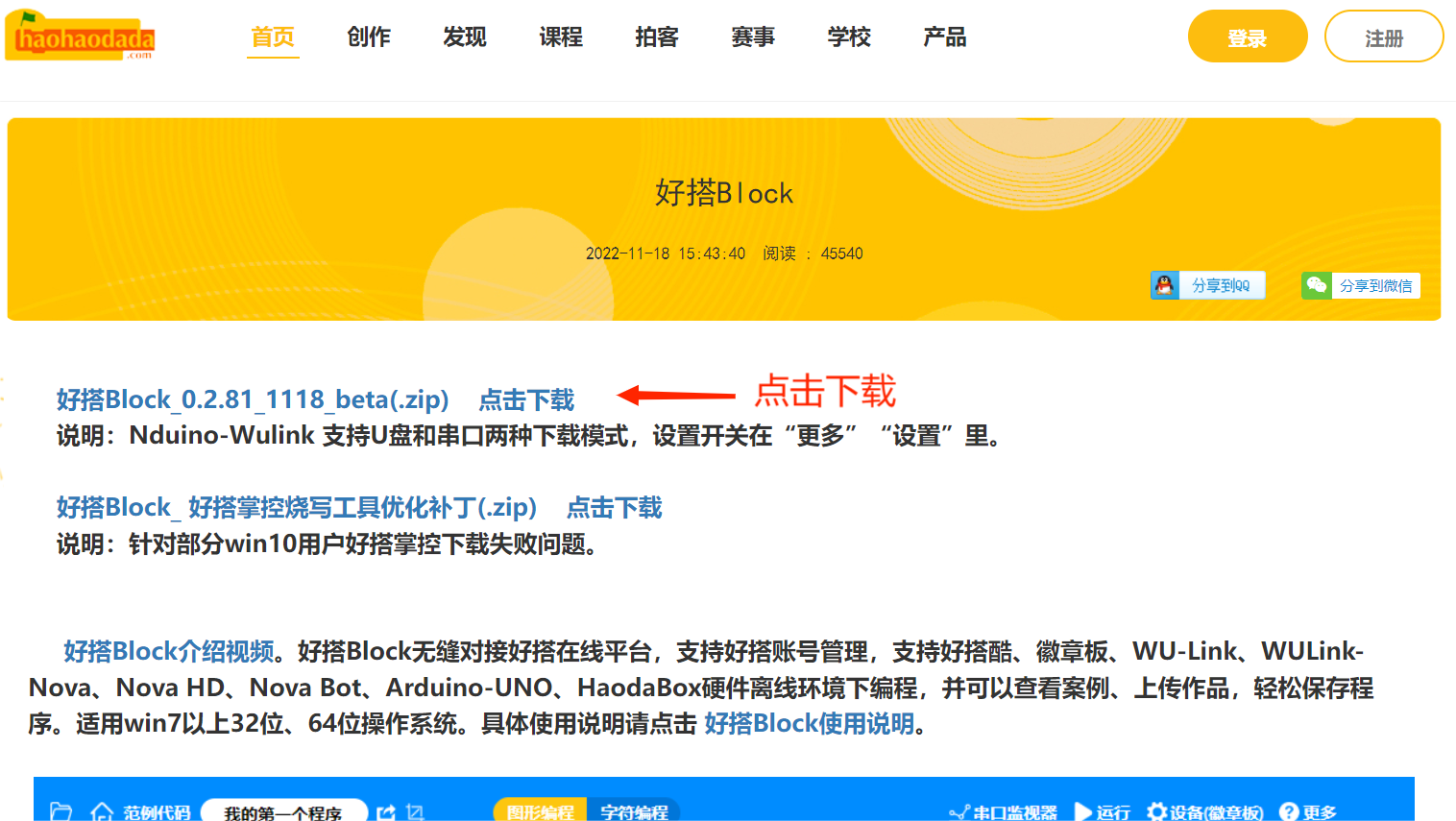Viewport: 1456px width, 821px height.
Task: Click the serial monitor icon by 串口监视器
Action: [959, 812]
